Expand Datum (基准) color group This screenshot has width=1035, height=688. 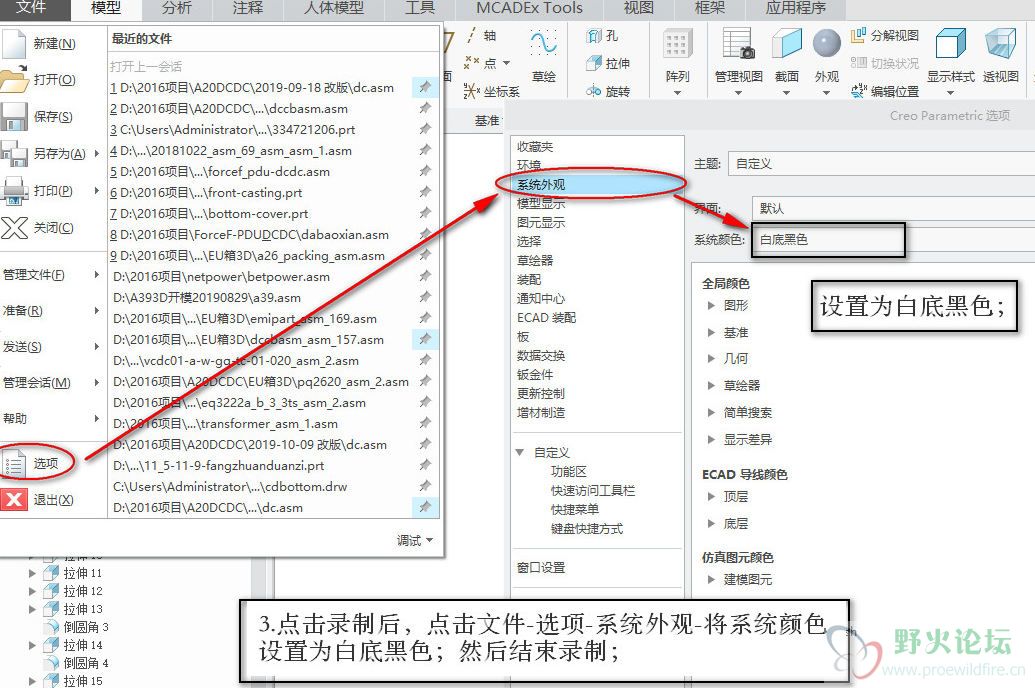coord(711,333)
